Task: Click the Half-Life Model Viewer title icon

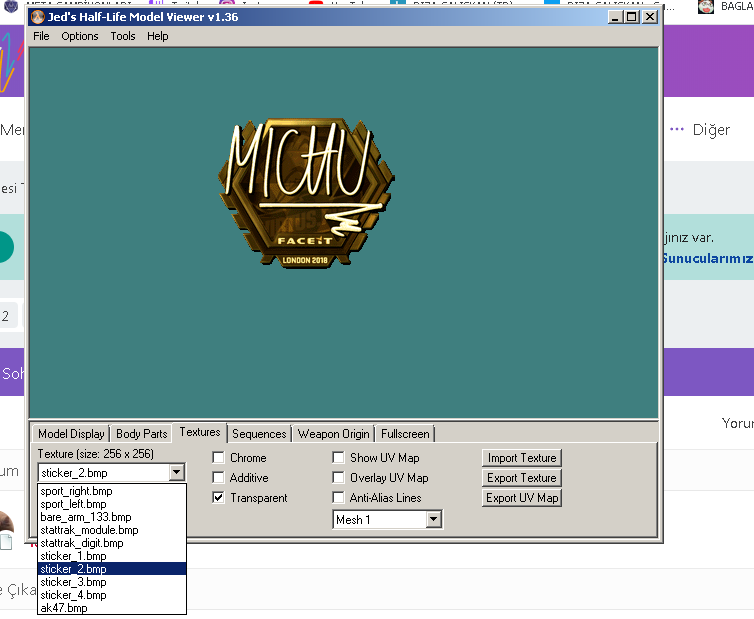Action: click(38, 17)
